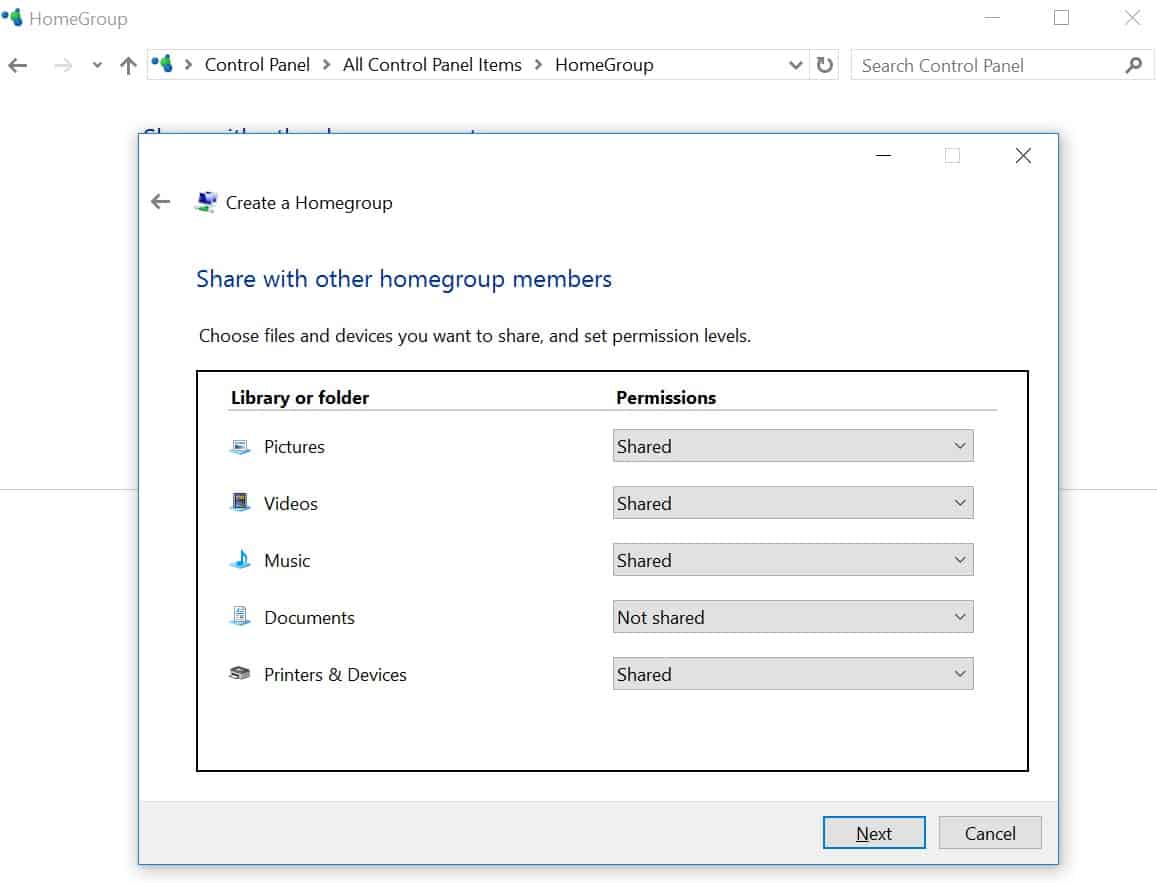The height and width of the screenshot is (883, 1157).
Task: Go back in the Create a Homegroup wizard
Action: click(160, 201)
